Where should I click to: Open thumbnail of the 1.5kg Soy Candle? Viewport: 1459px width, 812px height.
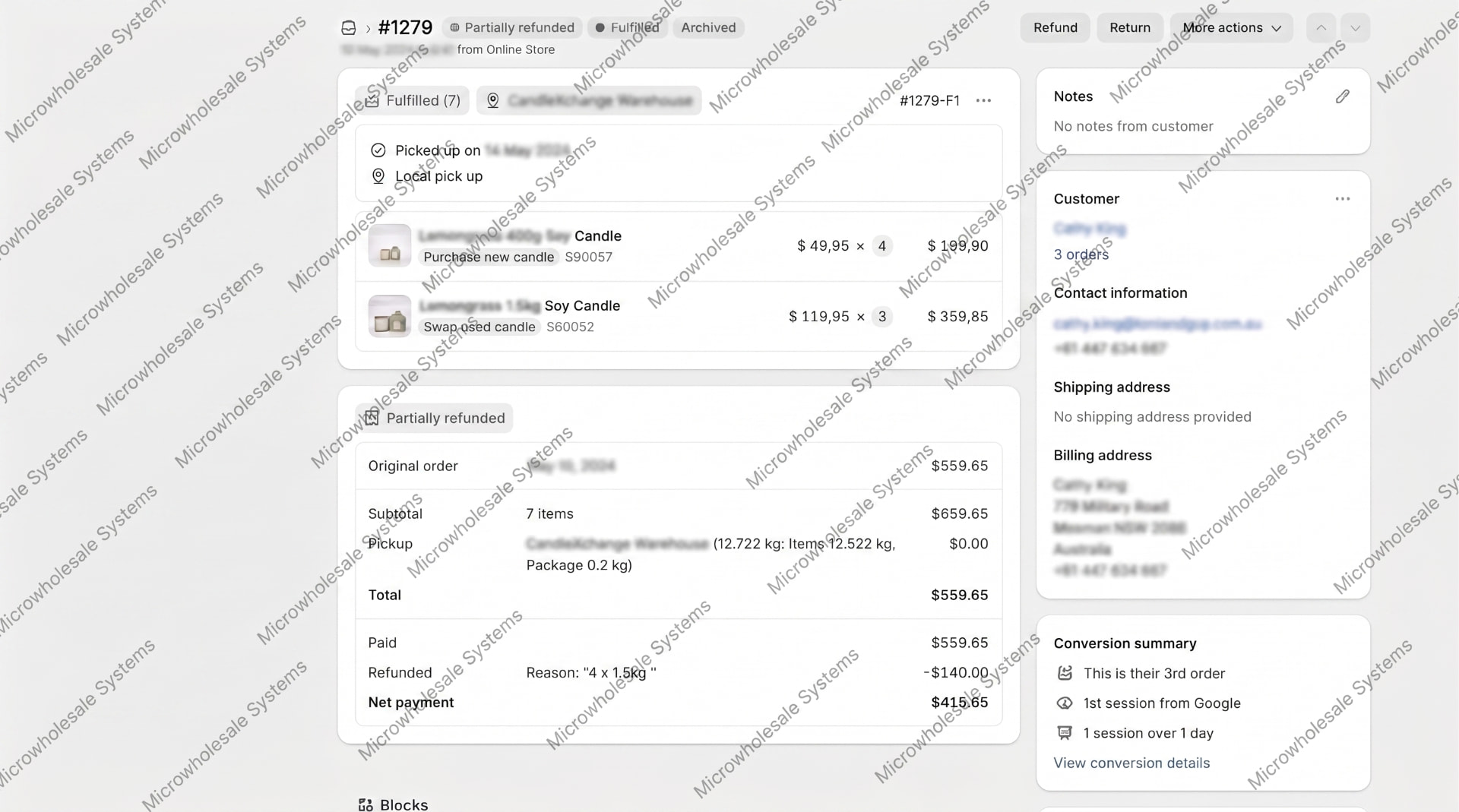pyautogui.click(x=389, y=316)
